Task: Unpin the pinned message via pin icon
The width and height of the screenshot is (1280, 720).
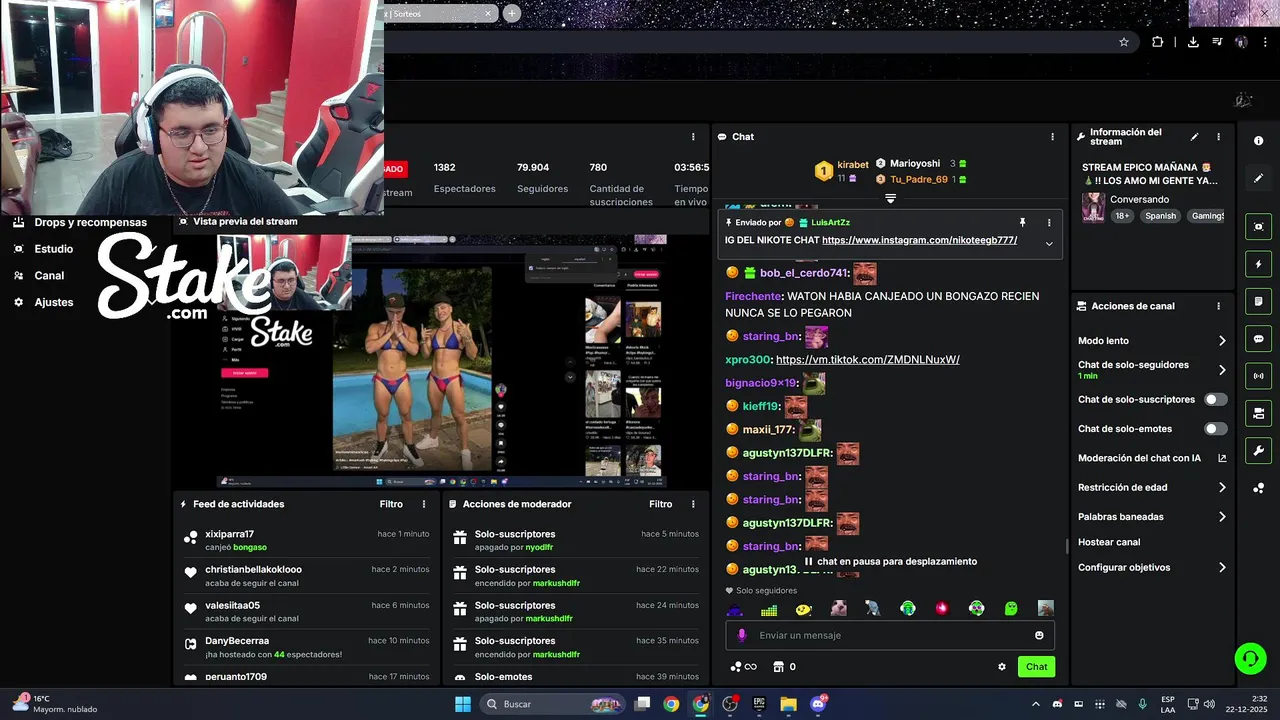Action: pos(1022,222)
